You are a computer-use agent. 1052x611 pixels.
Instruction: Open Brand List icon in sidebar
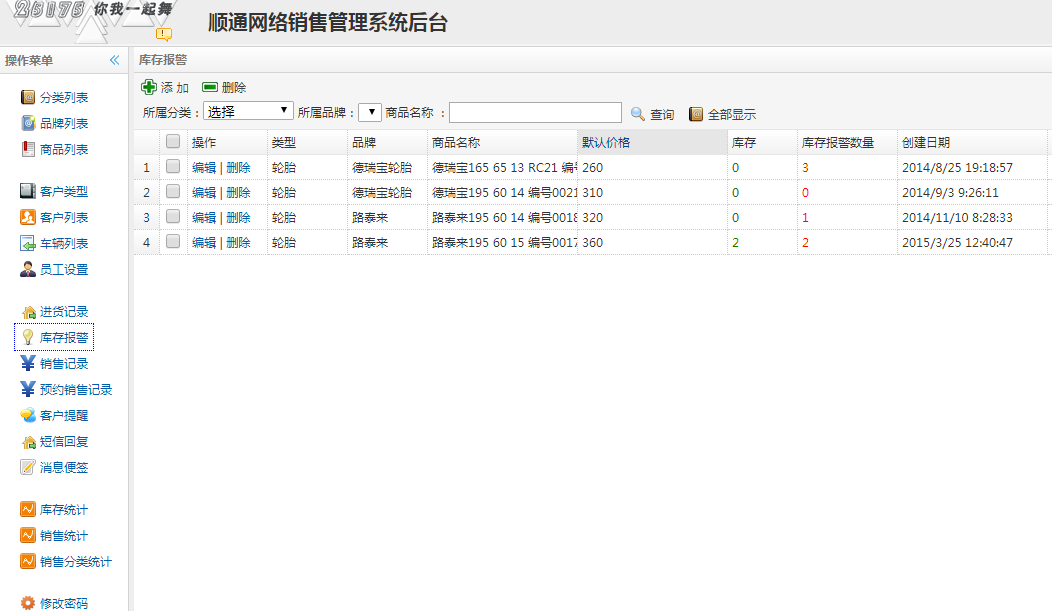point(28,124)
